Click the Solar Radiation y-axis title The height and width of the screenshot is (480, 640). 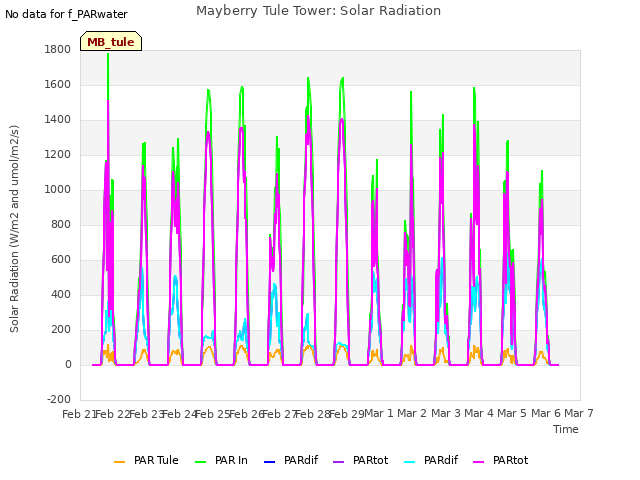click(x=14, y=229)
